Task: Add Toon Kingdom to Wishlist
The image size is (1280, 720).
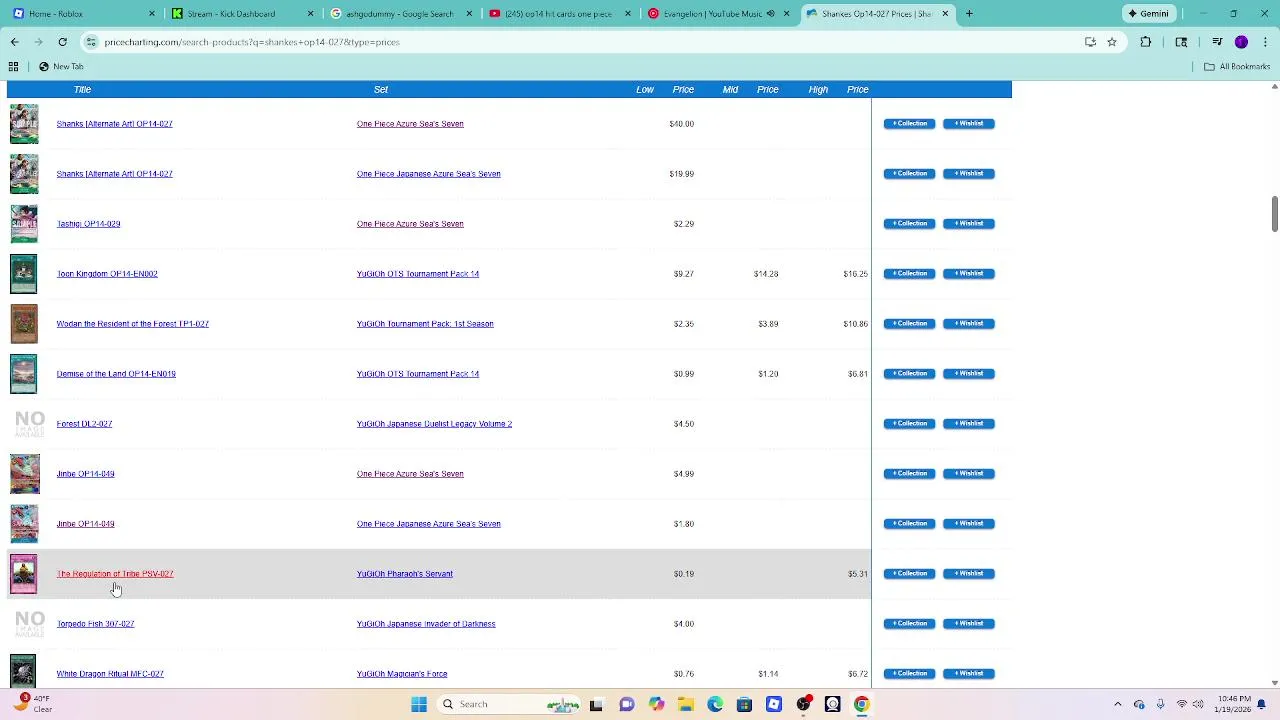Action: [x=968, y=274]
